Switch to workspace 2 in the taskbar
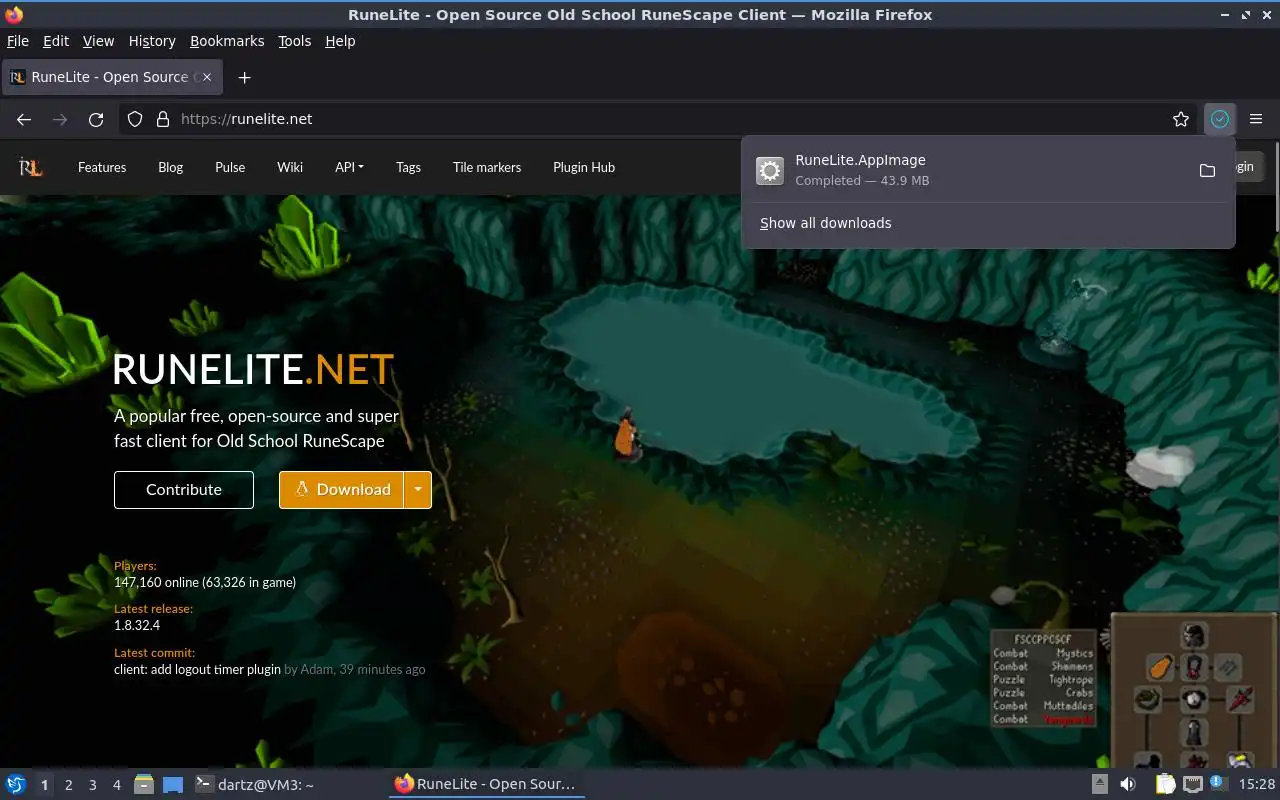Screen dimensions: 1280x800 (69, 785)
